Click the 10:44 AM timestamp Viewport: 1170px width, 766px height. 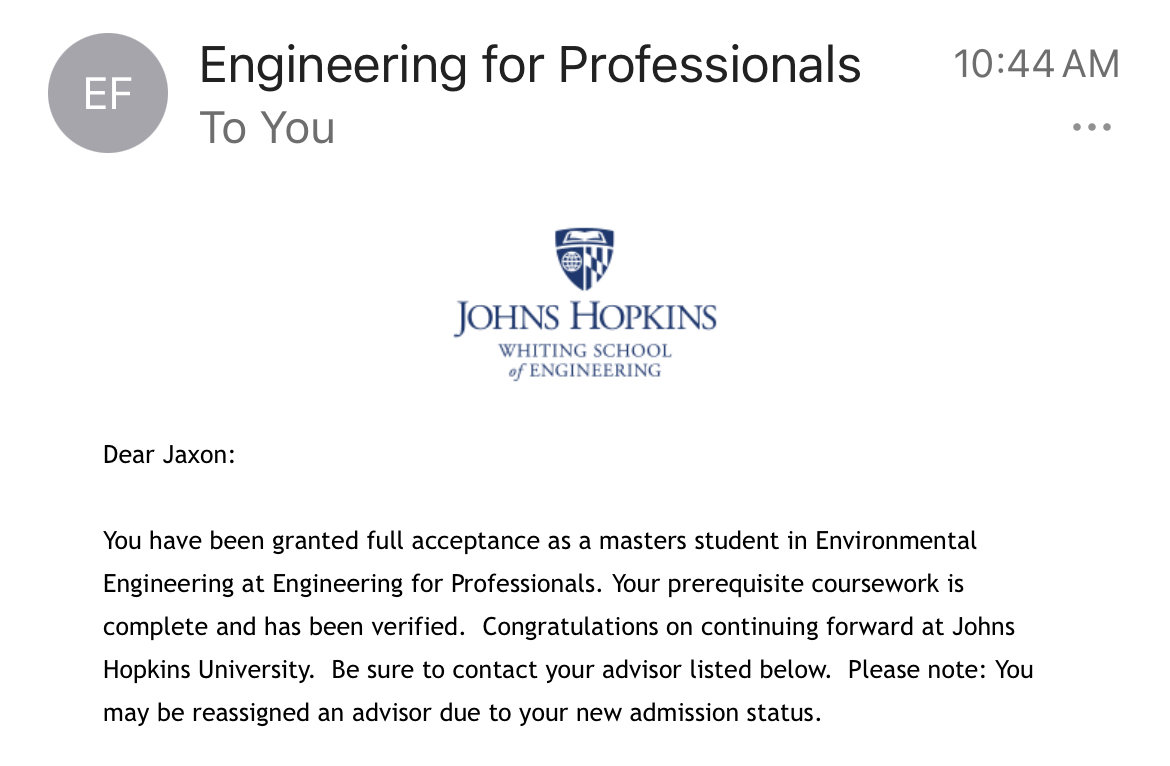(1036, 64)
